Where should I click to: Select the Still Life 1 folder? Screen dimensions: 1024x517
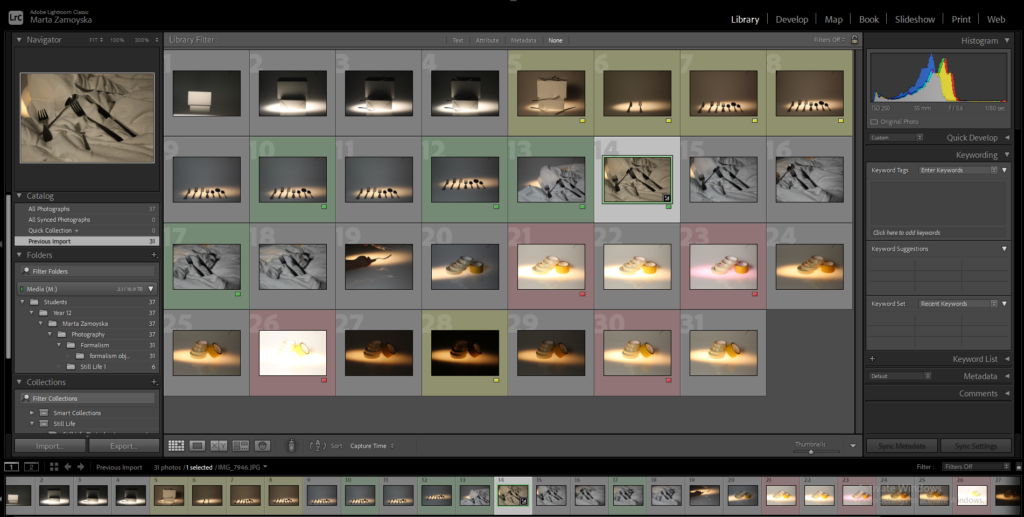[93, 366]
